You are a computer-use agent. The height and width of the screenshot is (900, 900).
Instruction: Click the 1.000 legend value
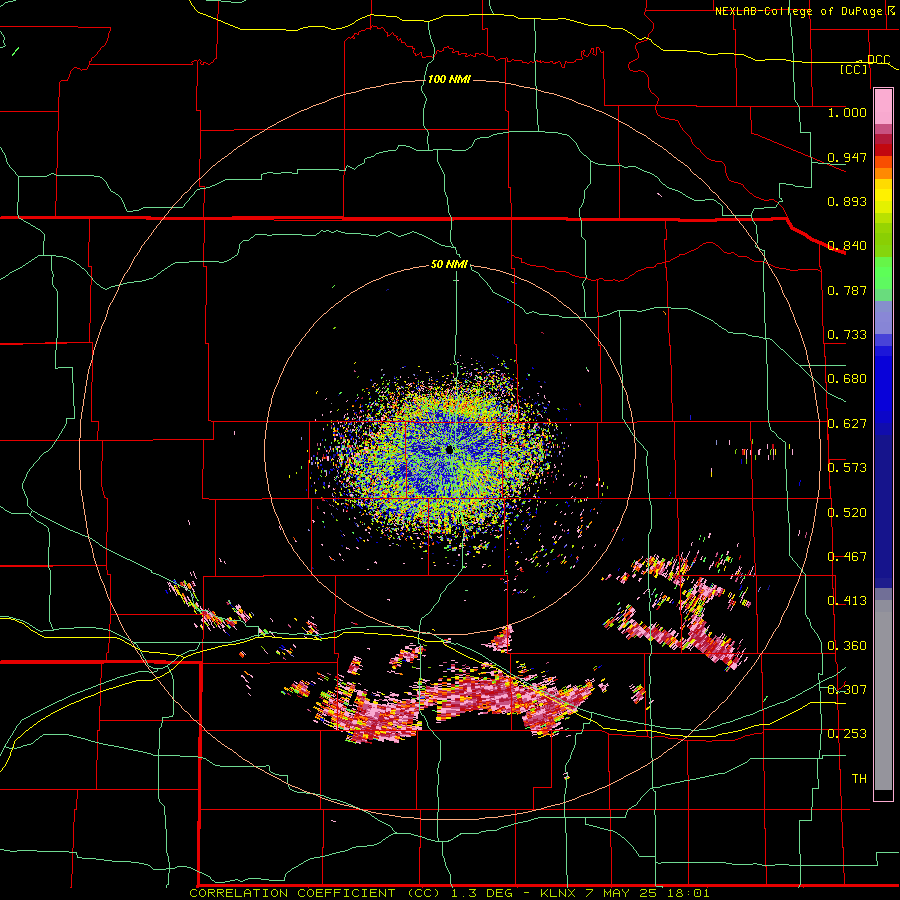pyautogui.click(x=847, y=112)
